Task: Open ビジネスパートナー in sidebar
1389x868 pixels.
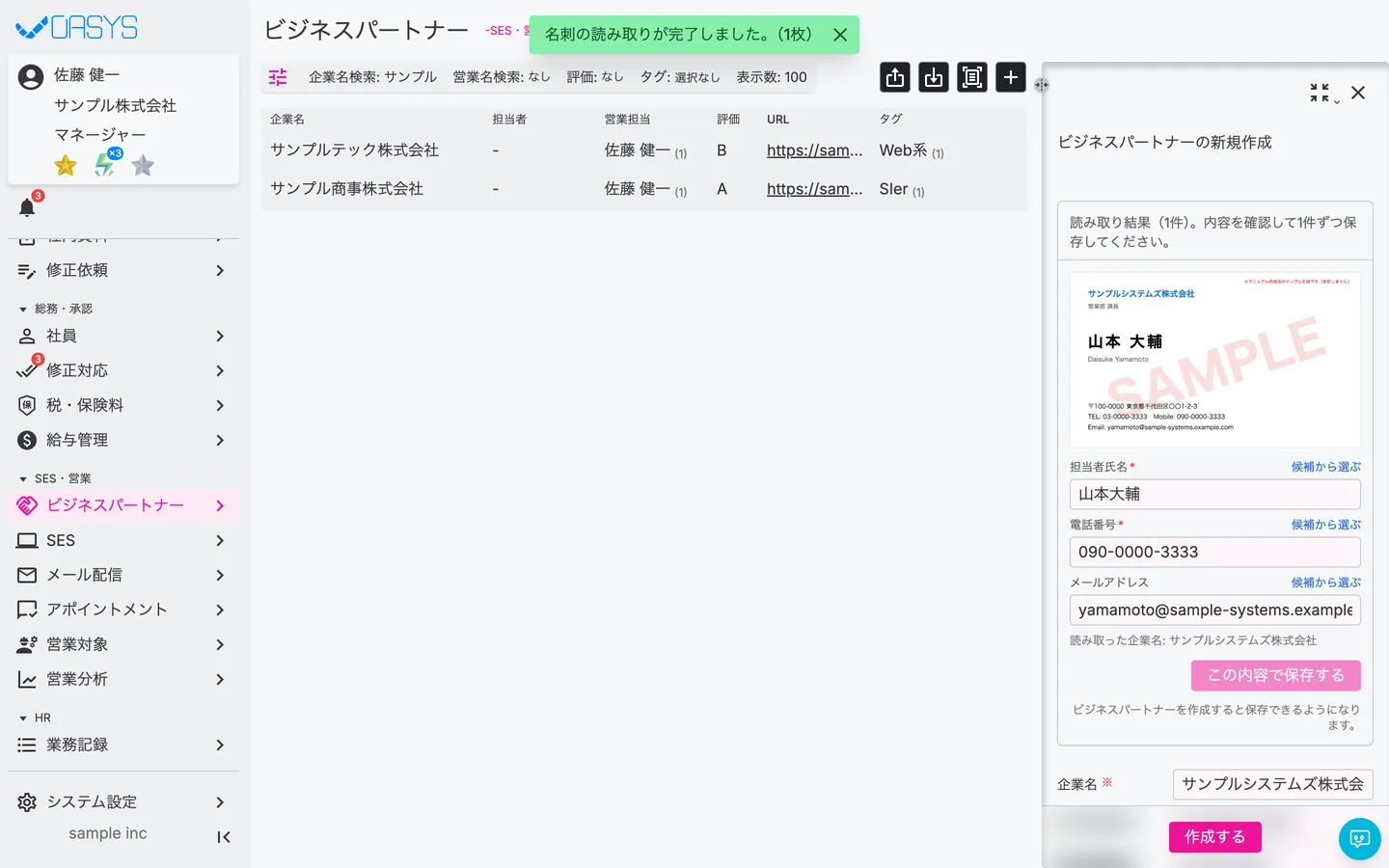Action: [123, 505]
